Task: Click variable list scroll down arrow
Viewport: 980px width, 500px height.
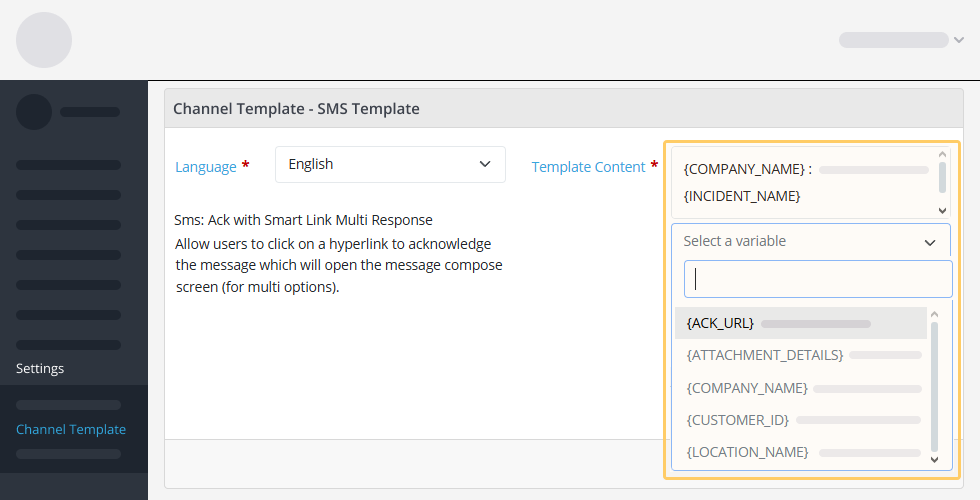Action: click(935, 459)
